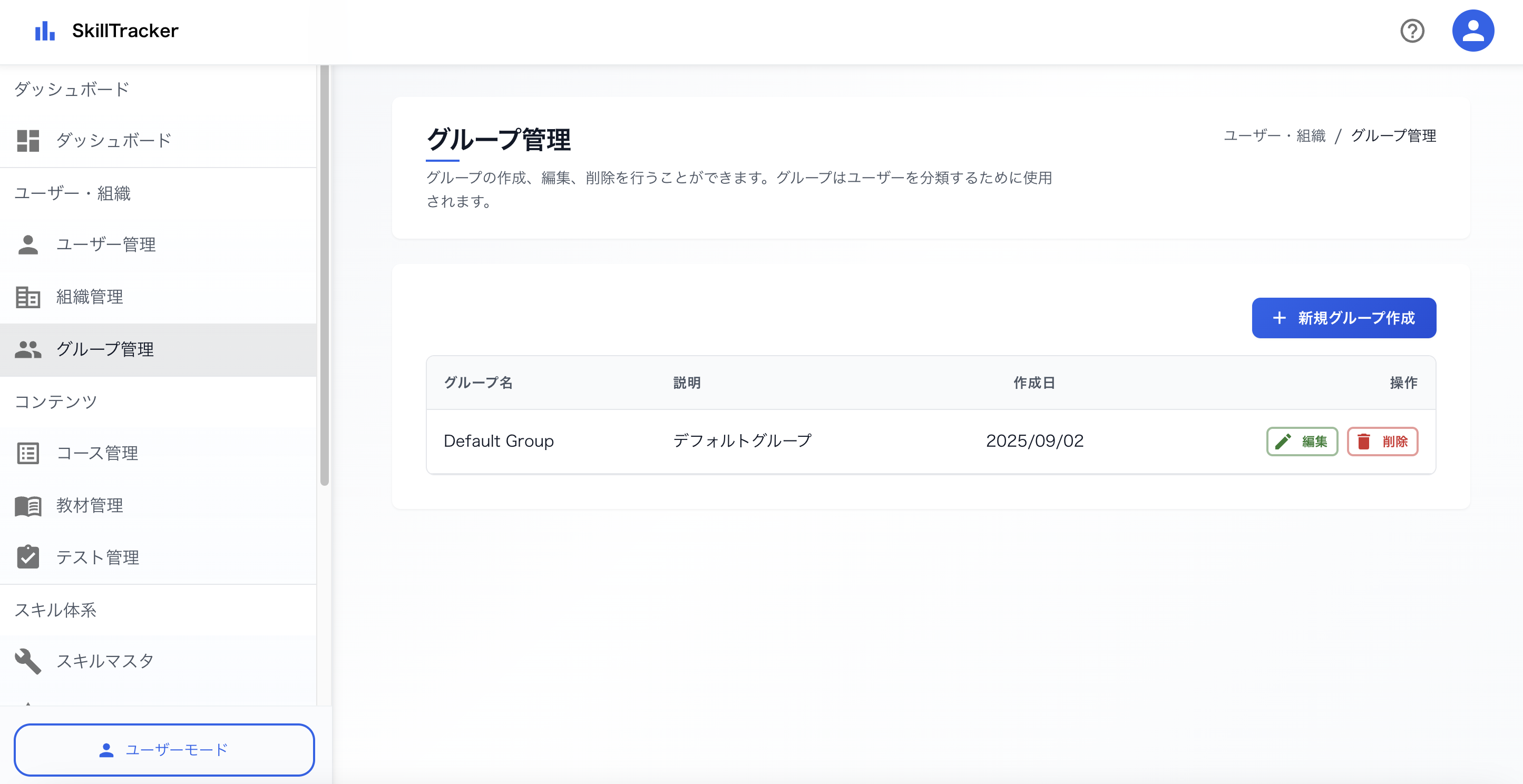The height and width of the screenshot is (784, 1523).
Task: Click the 新規グループ作成 button
Action: click(x=1343, y=318)
